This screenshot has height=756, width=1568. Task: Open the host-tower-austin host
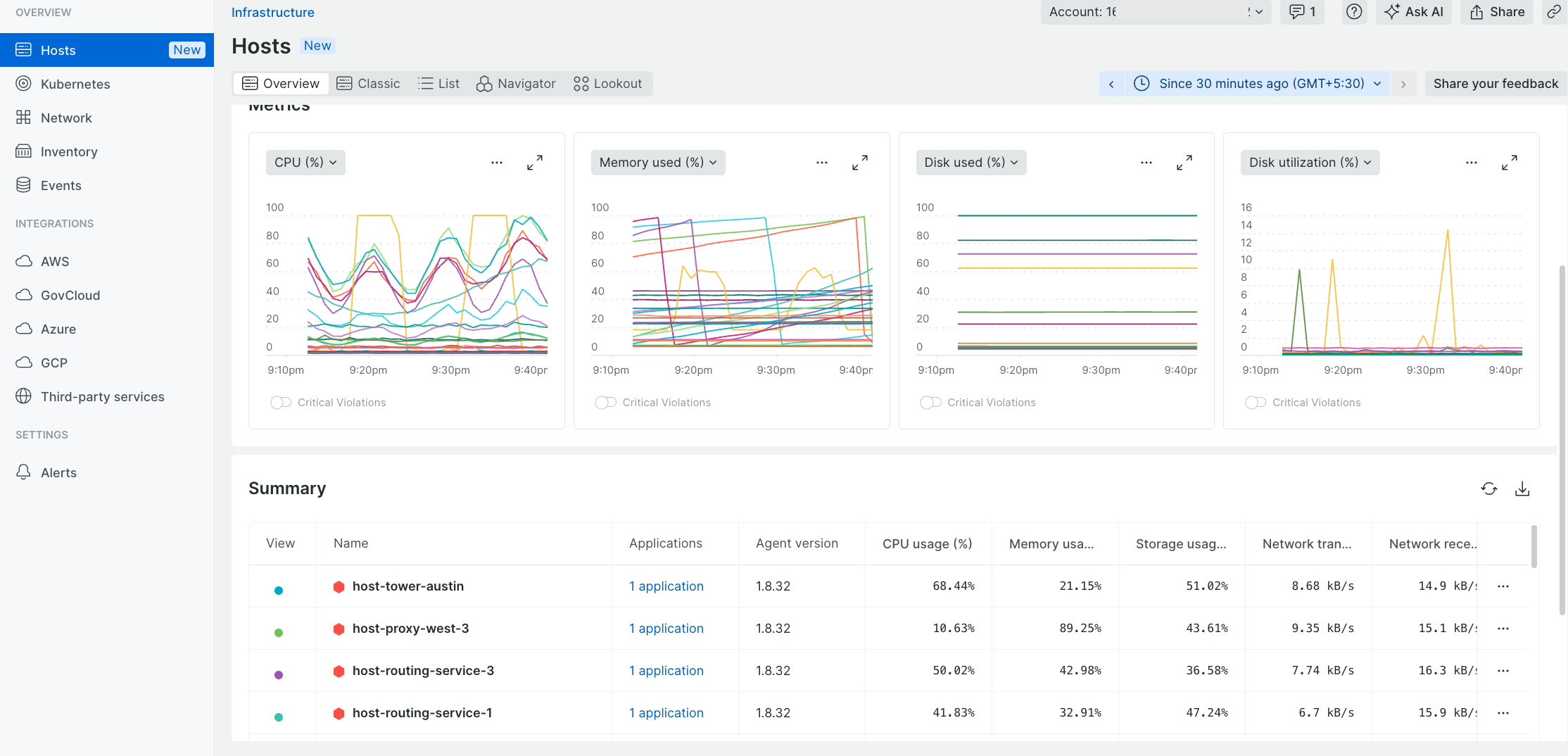408,586
